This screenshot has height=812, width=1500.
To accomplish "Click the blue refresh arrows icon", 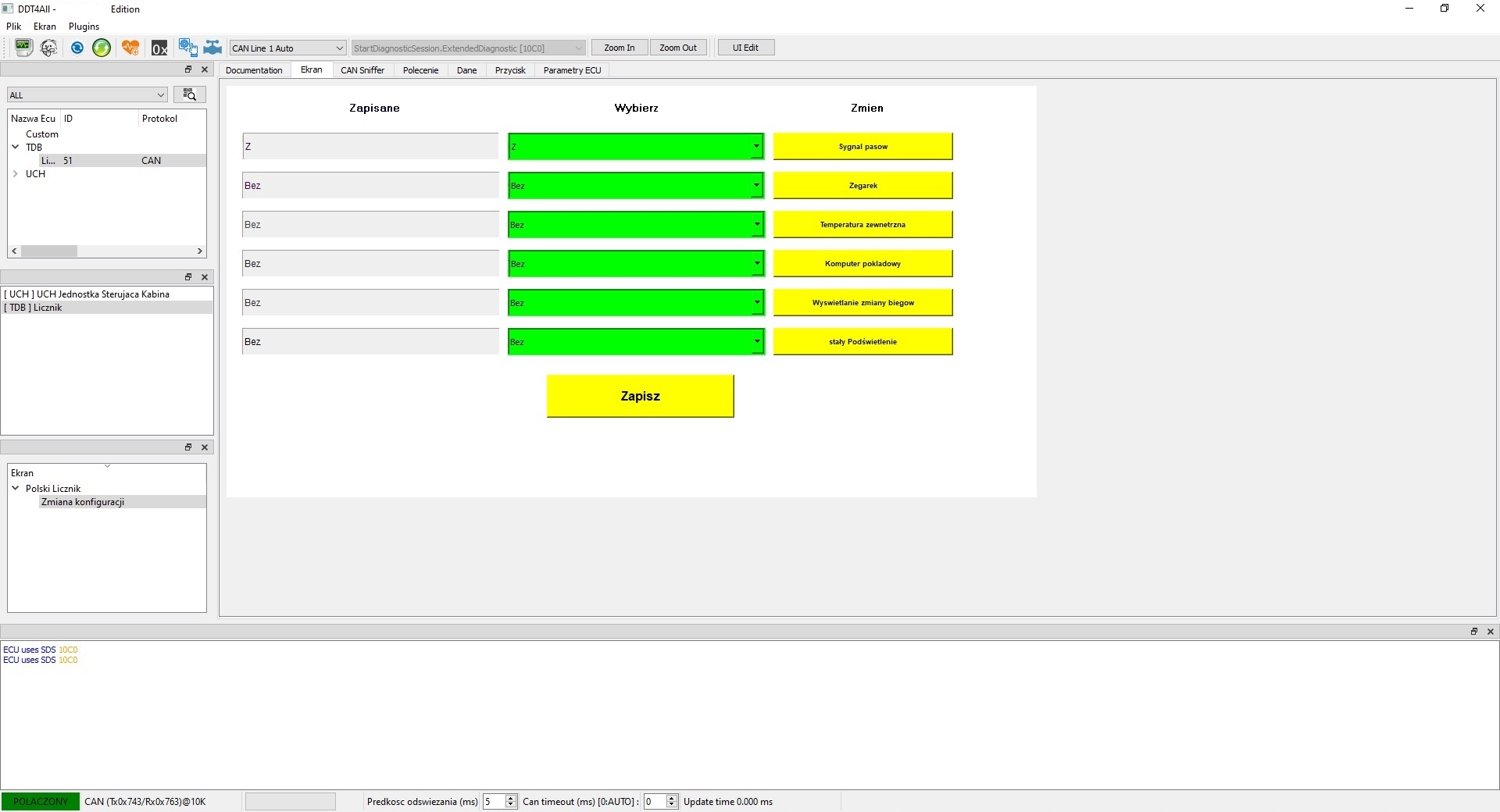I will [77, 48].
